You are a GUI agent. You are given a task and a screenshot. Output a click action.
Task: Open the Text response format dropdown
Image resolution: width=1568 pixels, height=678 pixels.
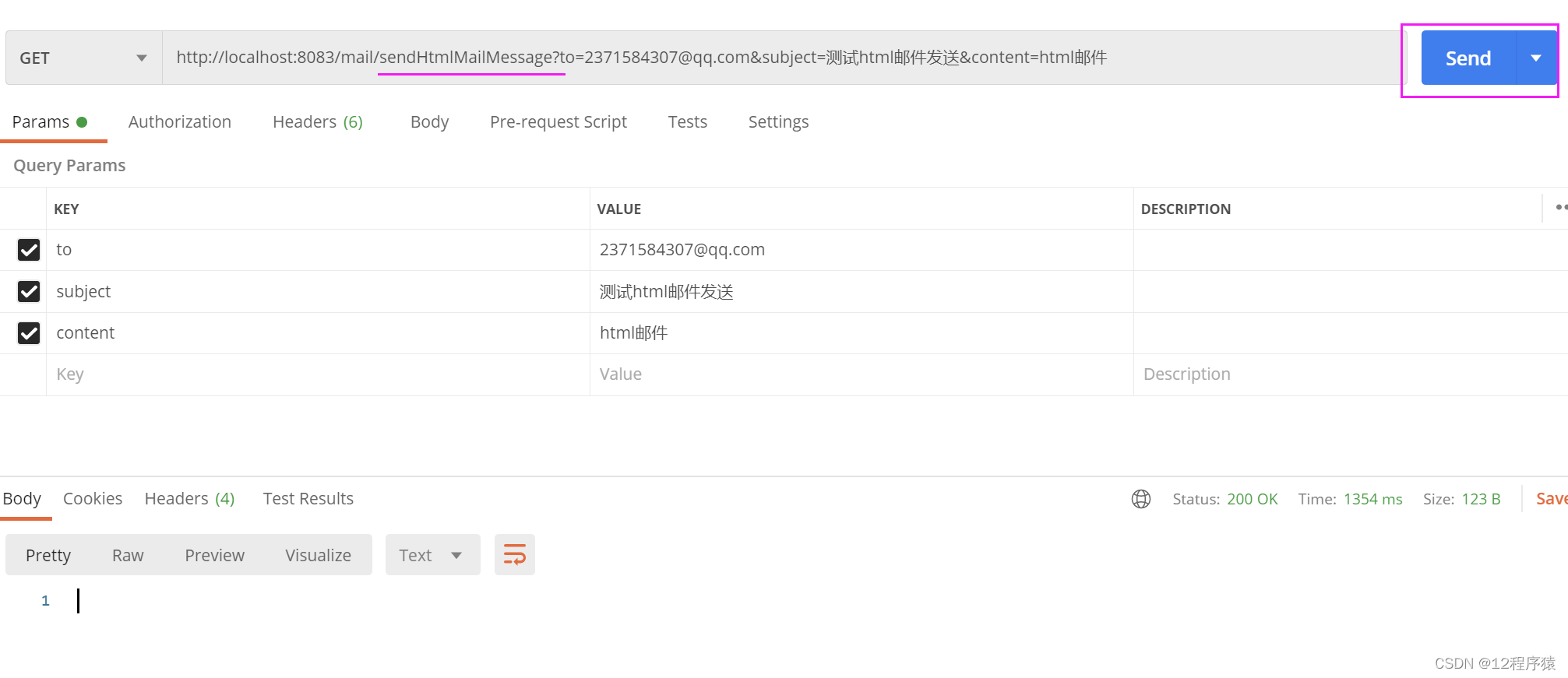pos(432,554)
